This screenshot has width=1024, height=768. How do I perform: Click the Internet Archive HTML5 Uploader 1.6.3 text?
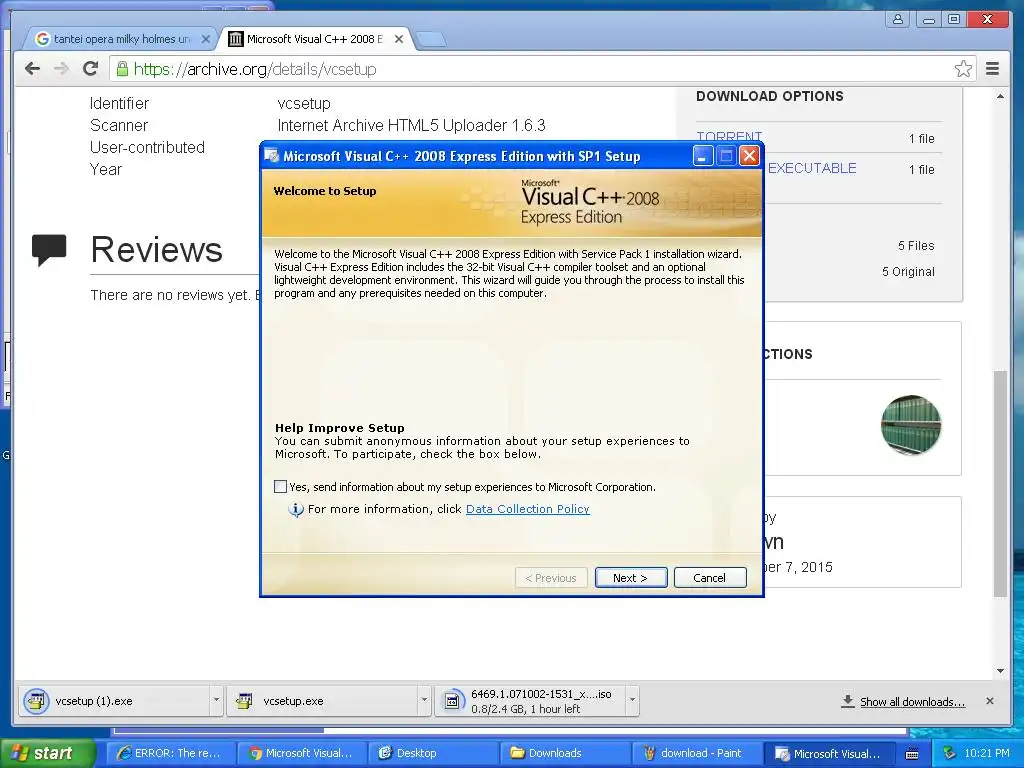tap(411, 125)
